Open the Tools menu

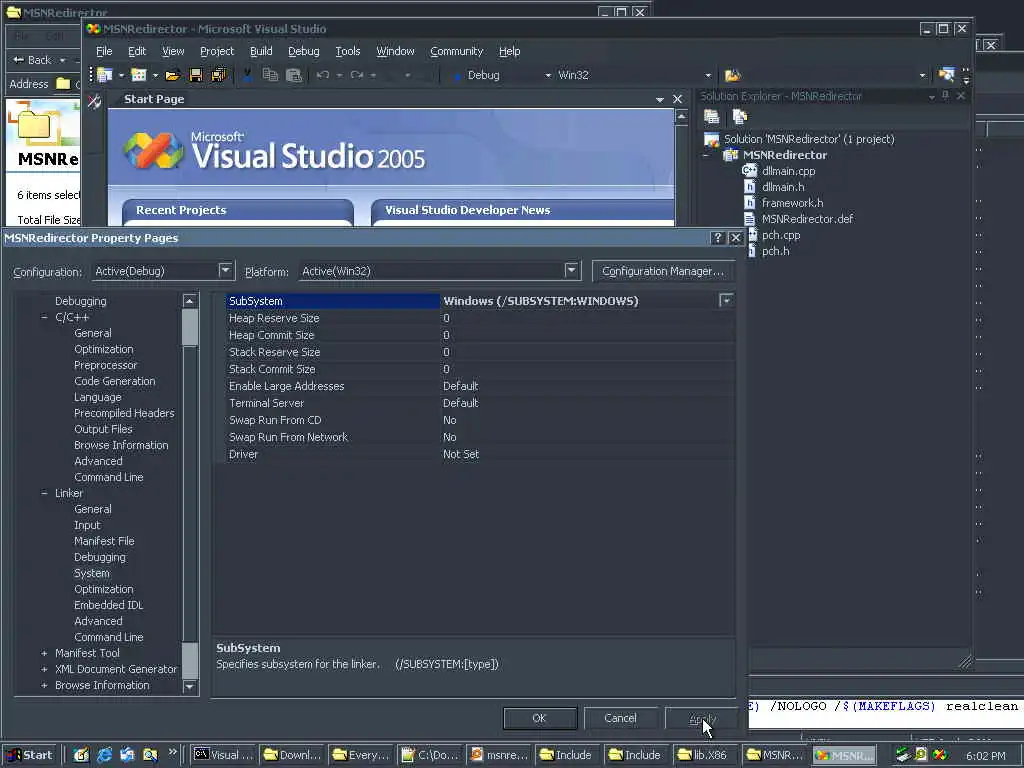(x=347, y=51)
